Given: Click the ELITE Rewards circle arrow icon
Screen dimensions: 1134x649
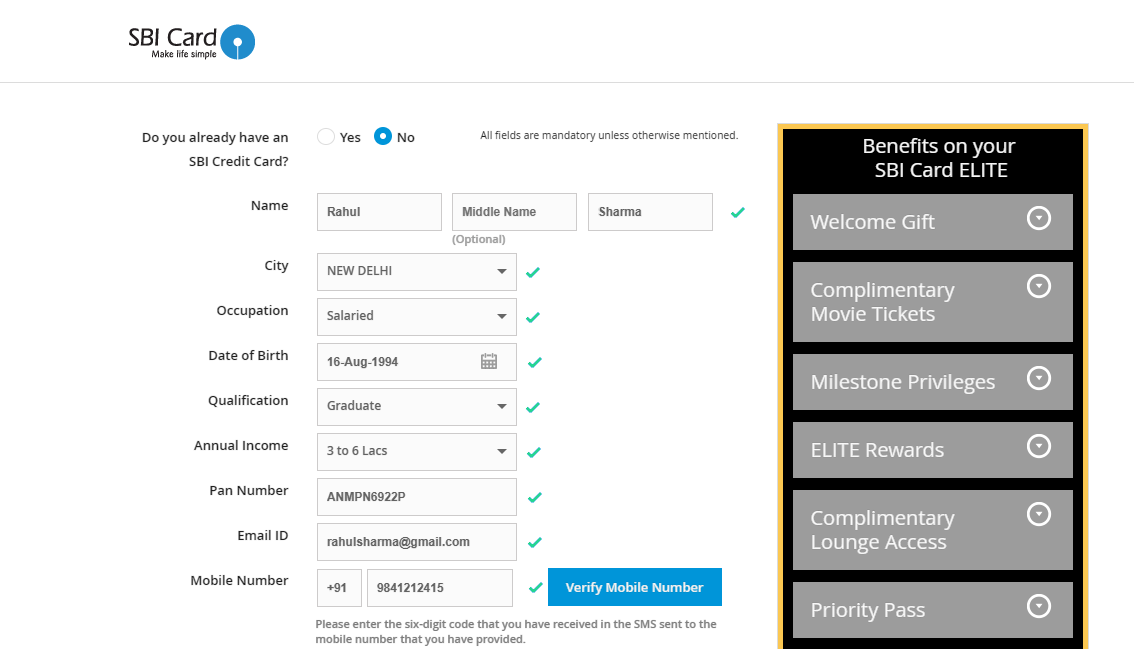Looking at the screenshot, I should 1039,446.
